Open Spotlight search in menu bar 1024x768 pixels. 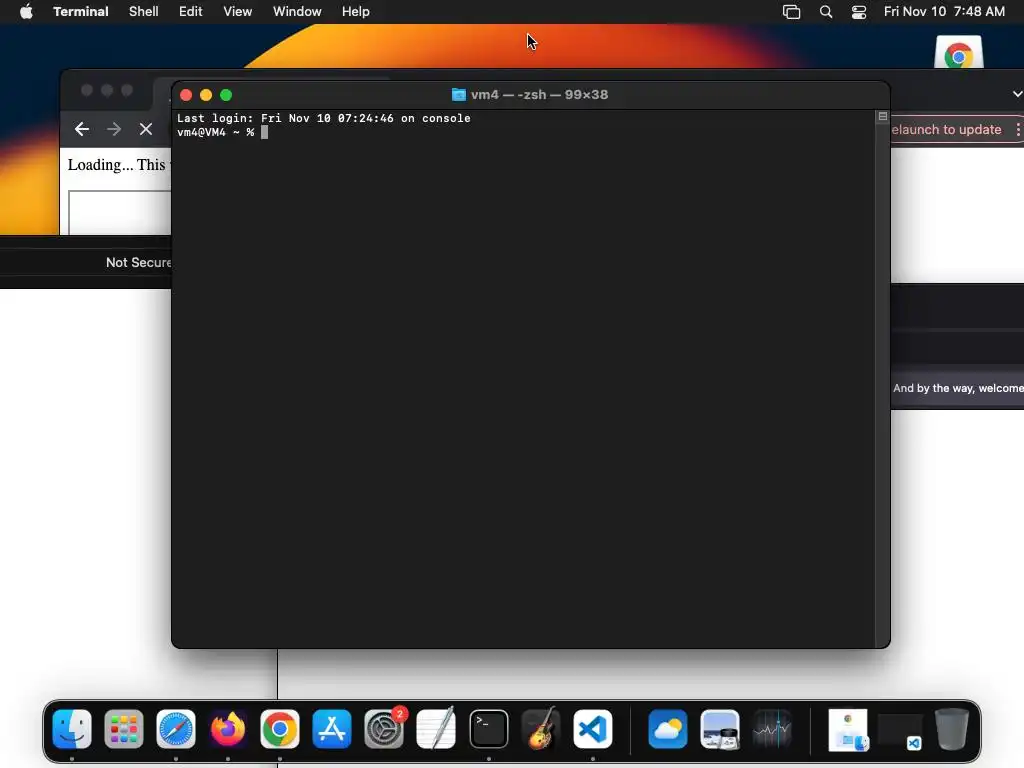point(826,12)
